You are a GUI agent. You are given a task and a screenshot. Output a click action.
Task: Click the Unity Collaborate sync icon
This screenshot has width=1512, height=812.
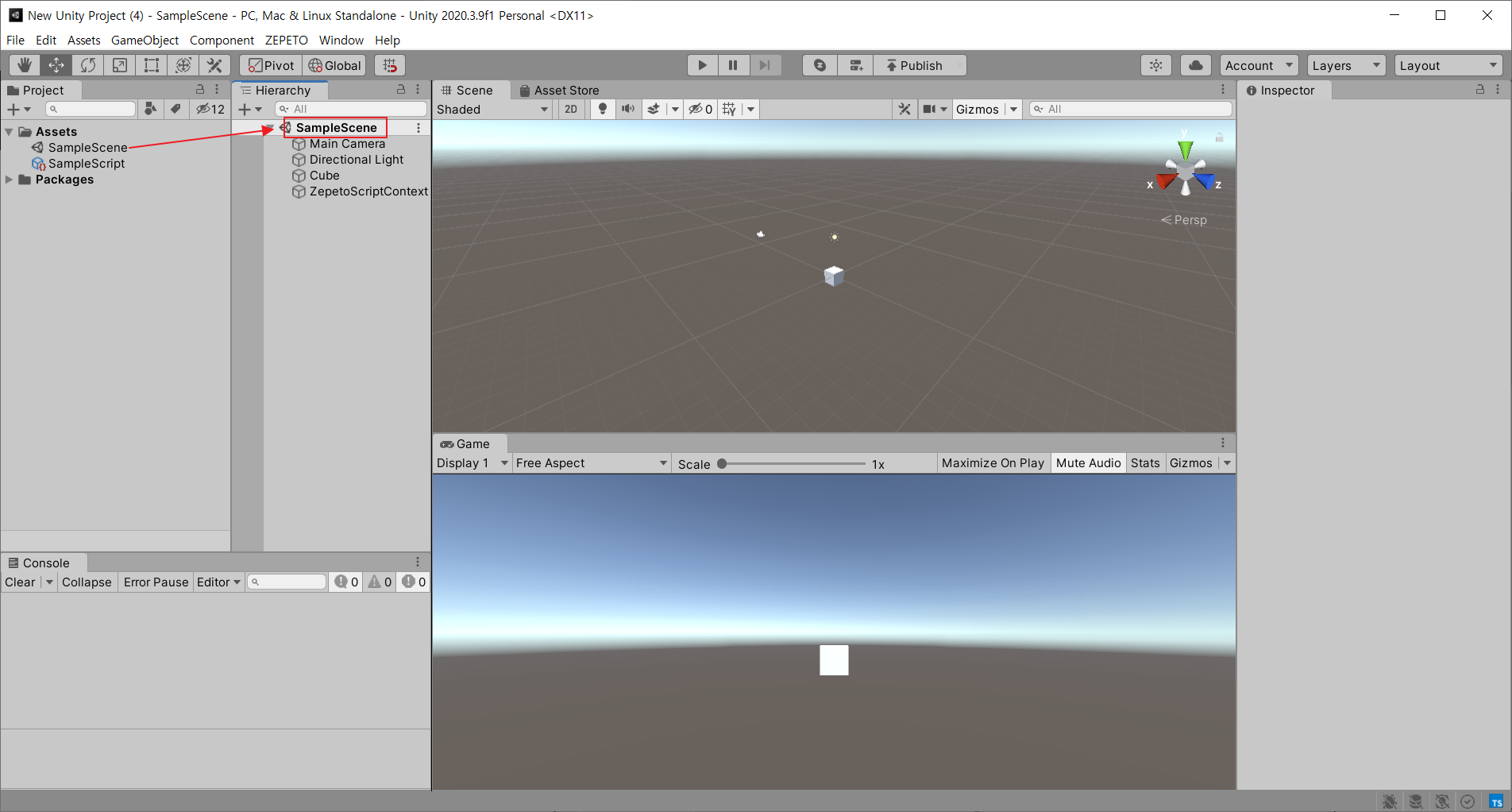click(1156, 65)
